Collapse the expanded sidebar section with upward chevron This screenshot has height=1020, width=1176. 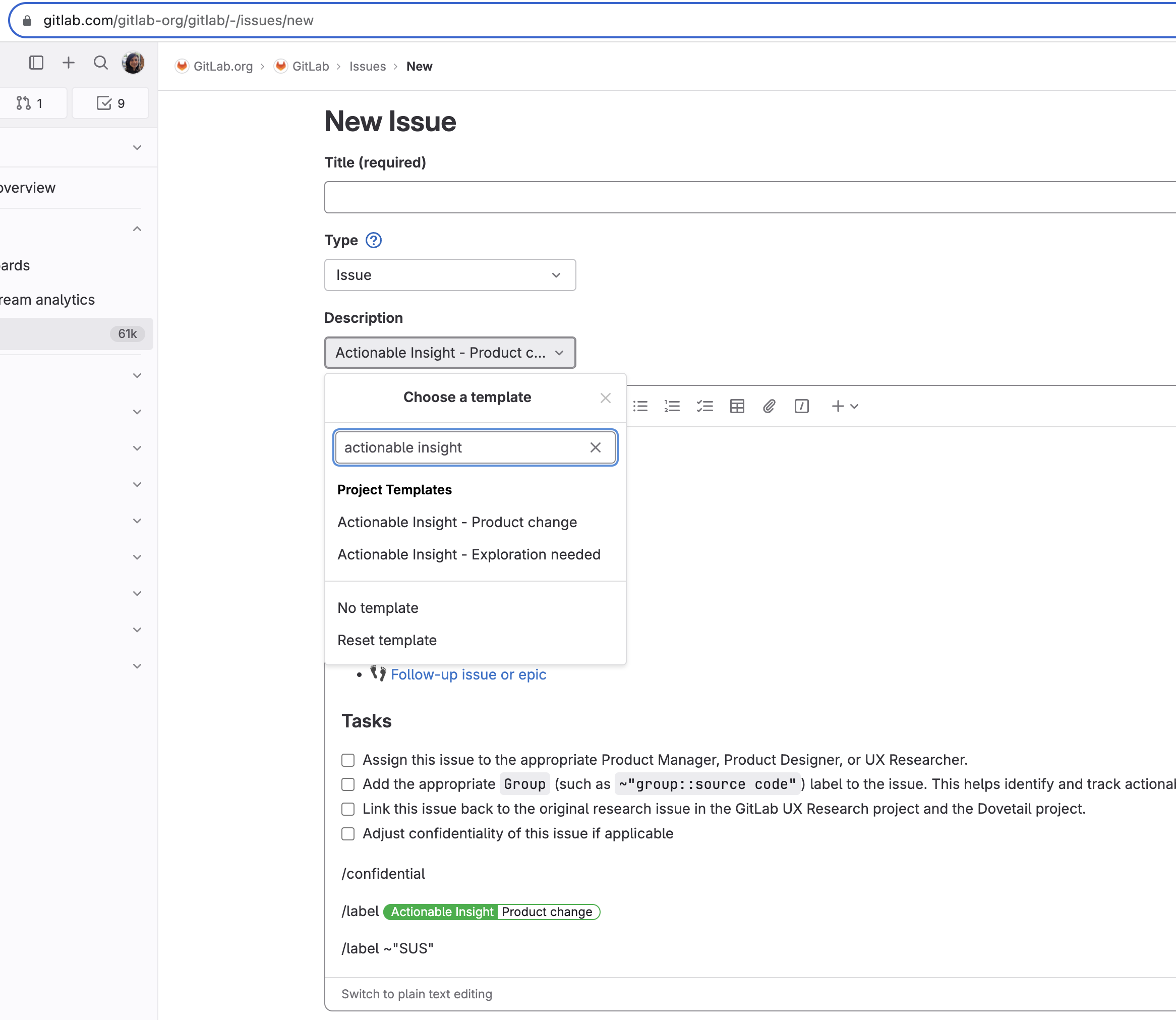[x=137, y=228]
